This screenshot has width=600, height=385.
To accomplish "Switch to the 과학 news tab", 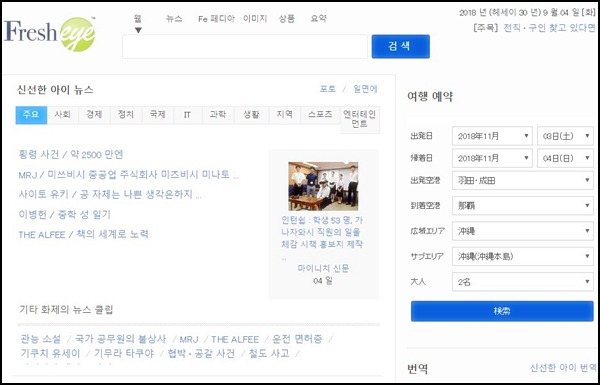I will click(218, 115).
